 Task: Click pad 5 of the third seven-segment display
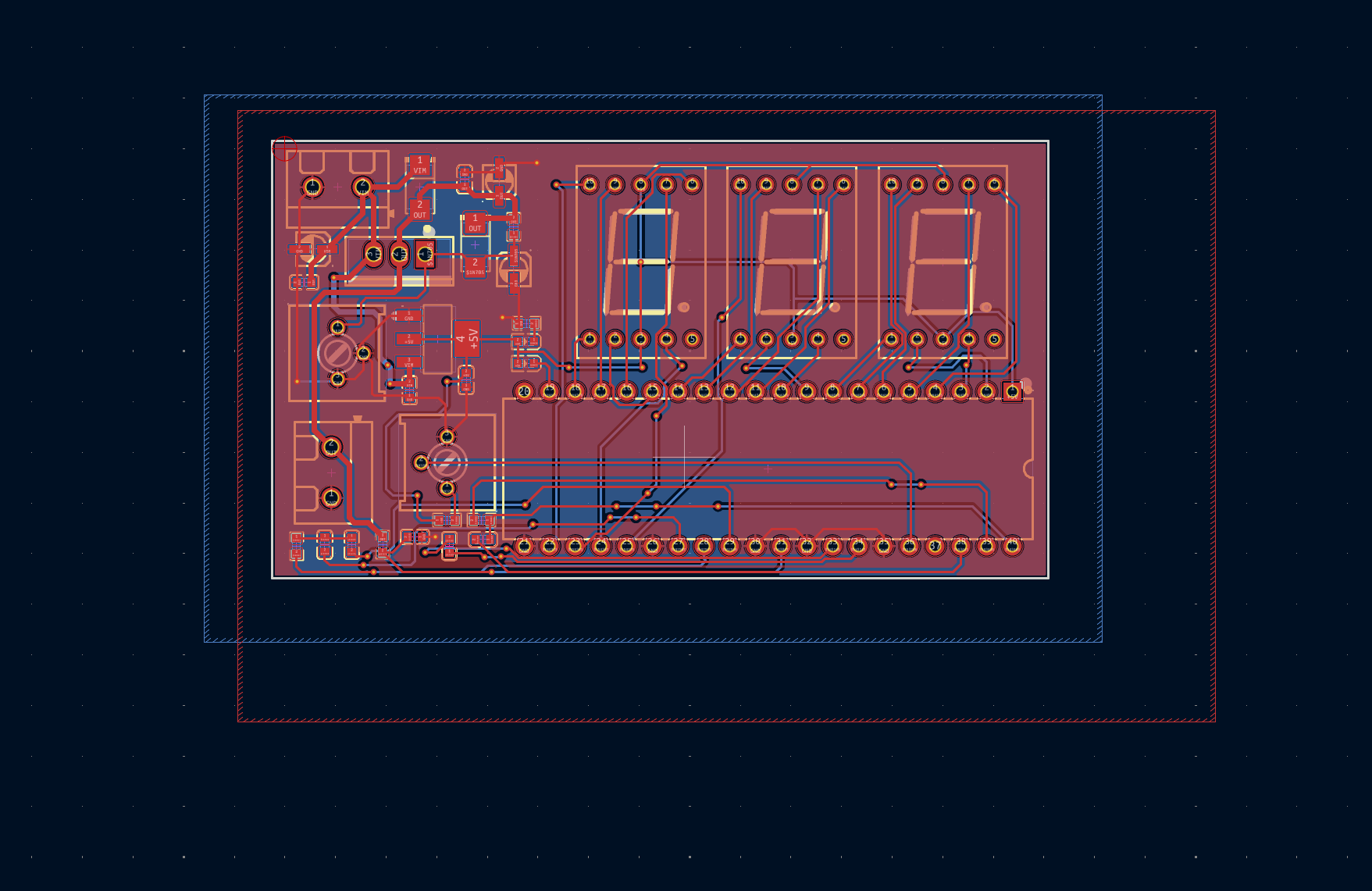tap(993, 339)
